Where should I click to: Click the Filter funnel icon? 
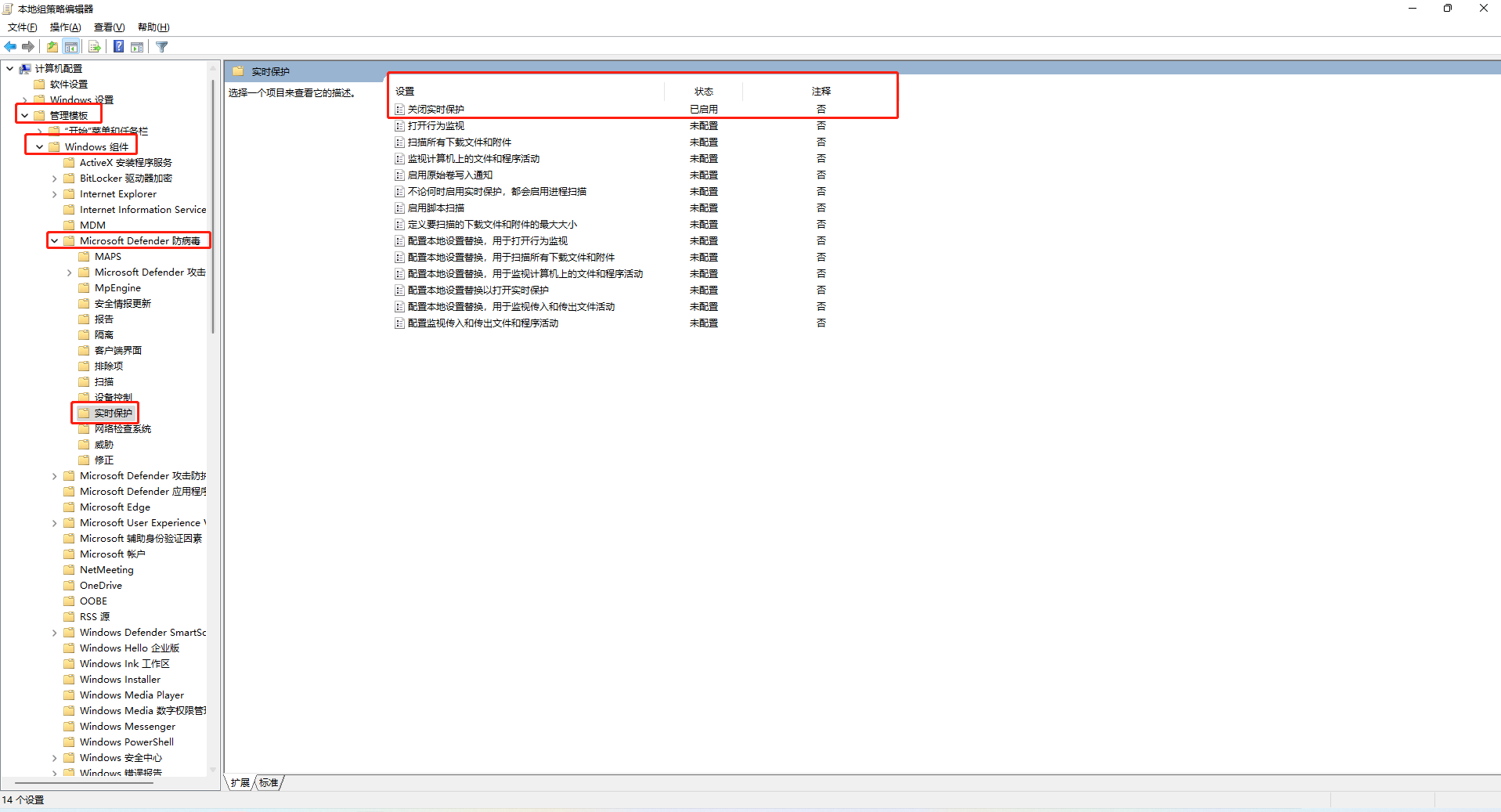coord(162,47)
